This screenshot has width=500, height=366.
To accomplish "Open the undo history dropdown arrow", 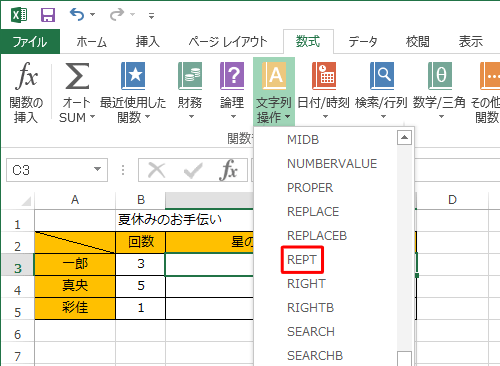I will pos(93,15).
